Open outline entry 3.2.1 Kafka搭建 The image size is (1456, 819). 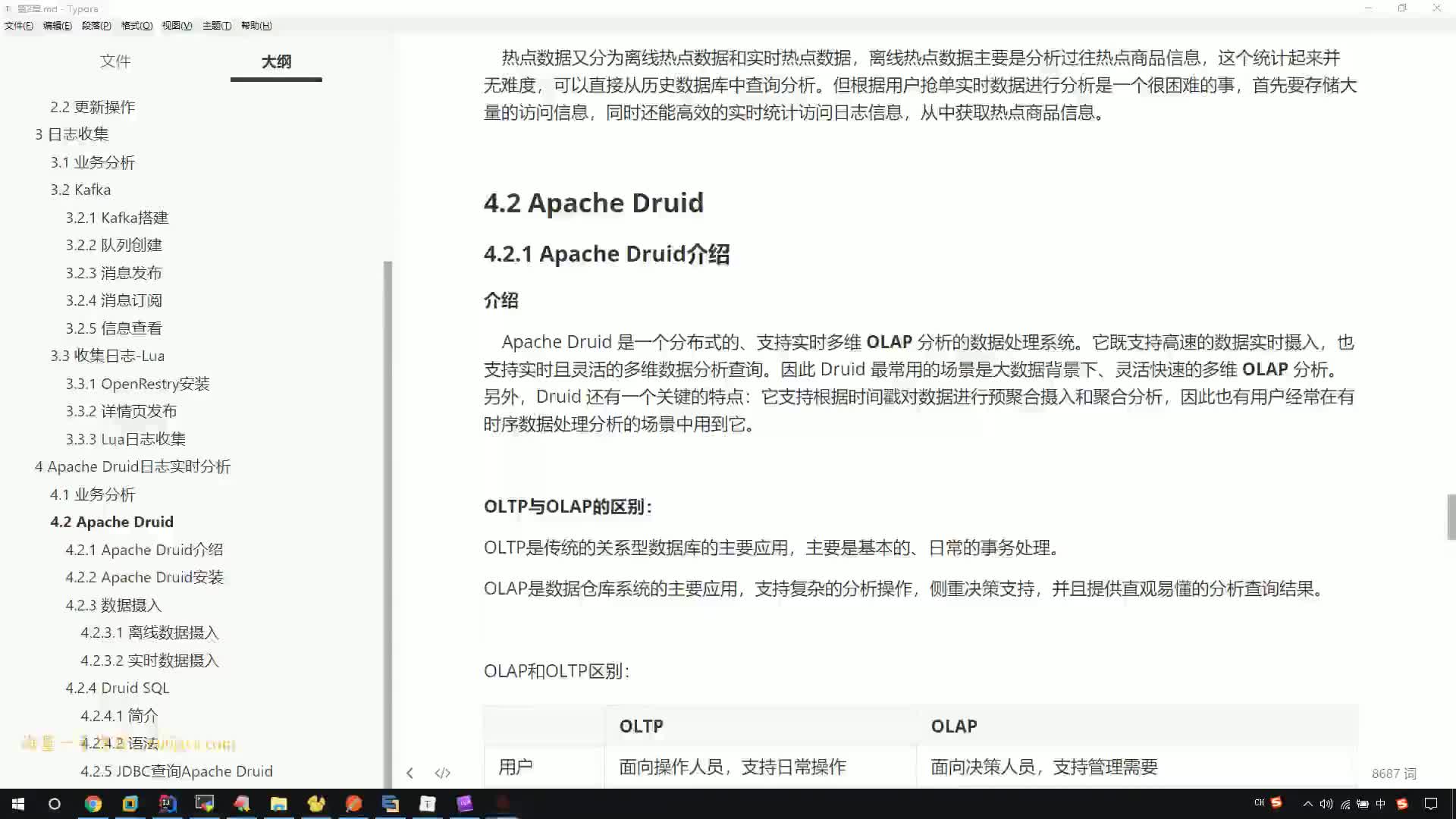(x=117, y=218)
